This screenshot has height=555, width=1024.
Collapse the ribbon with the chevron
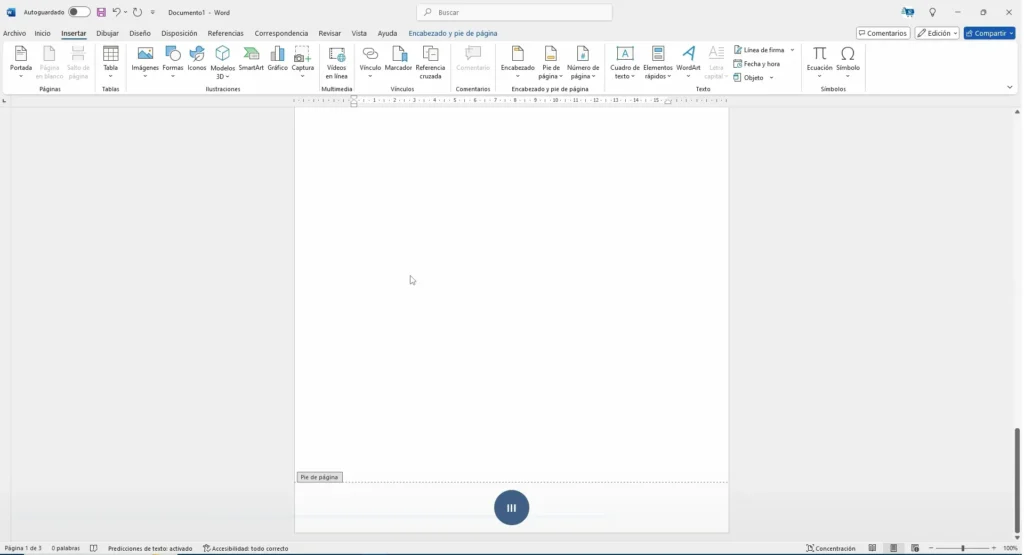pyautogui.click(x=1010, y=87)
